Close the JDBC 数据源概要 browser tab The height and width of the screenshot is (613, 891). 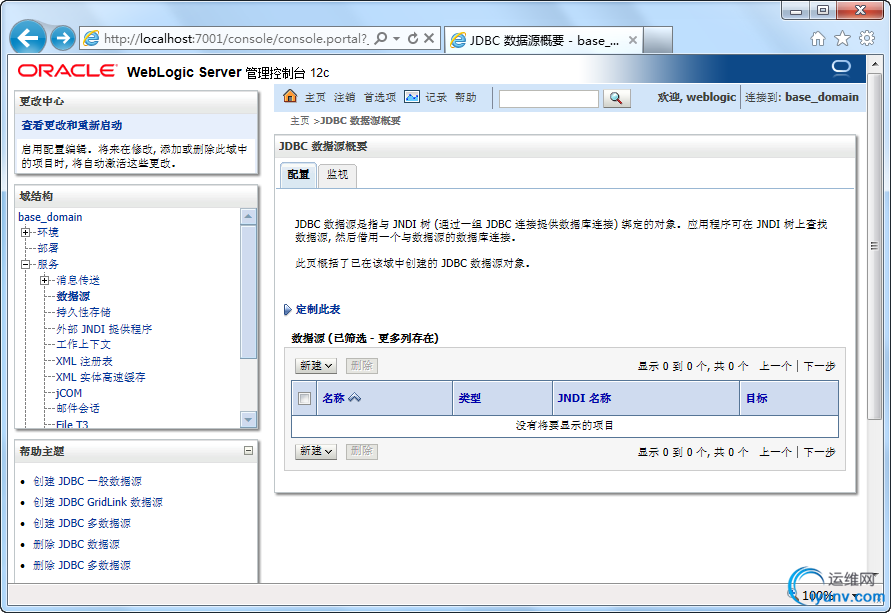click(632, 40)
